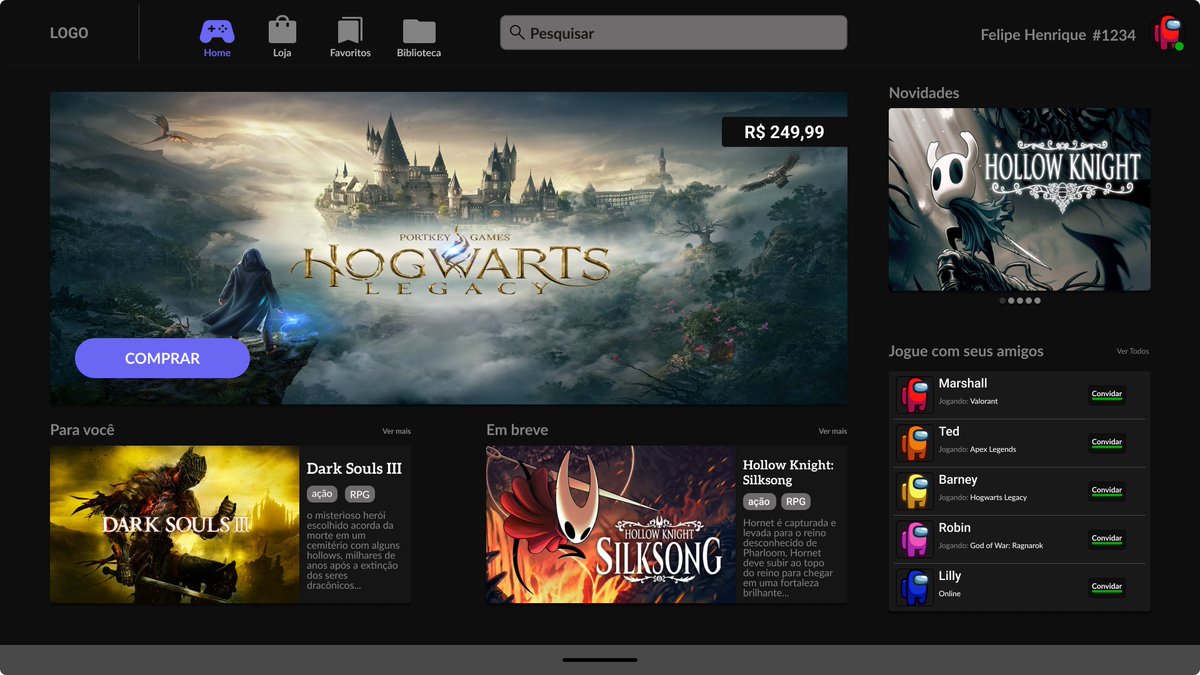Viewport: 1200px width, 675px height.
Task: Click the ação tag on Dark Souls III
Action: (322, 494)
